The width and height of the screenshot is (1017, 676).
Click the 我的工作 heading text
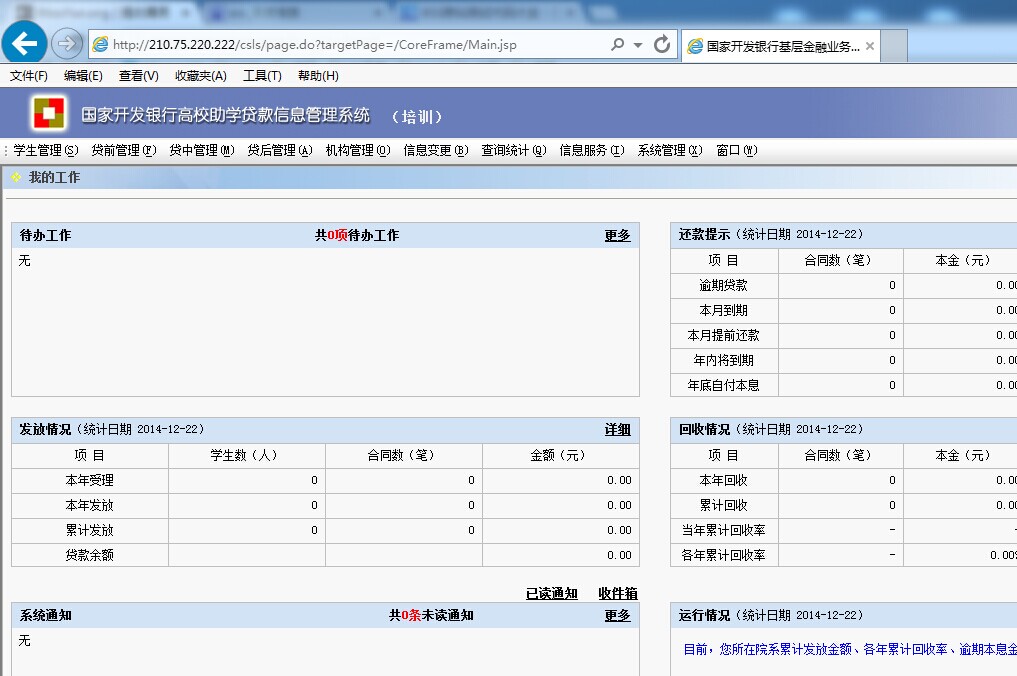point(54,177)
